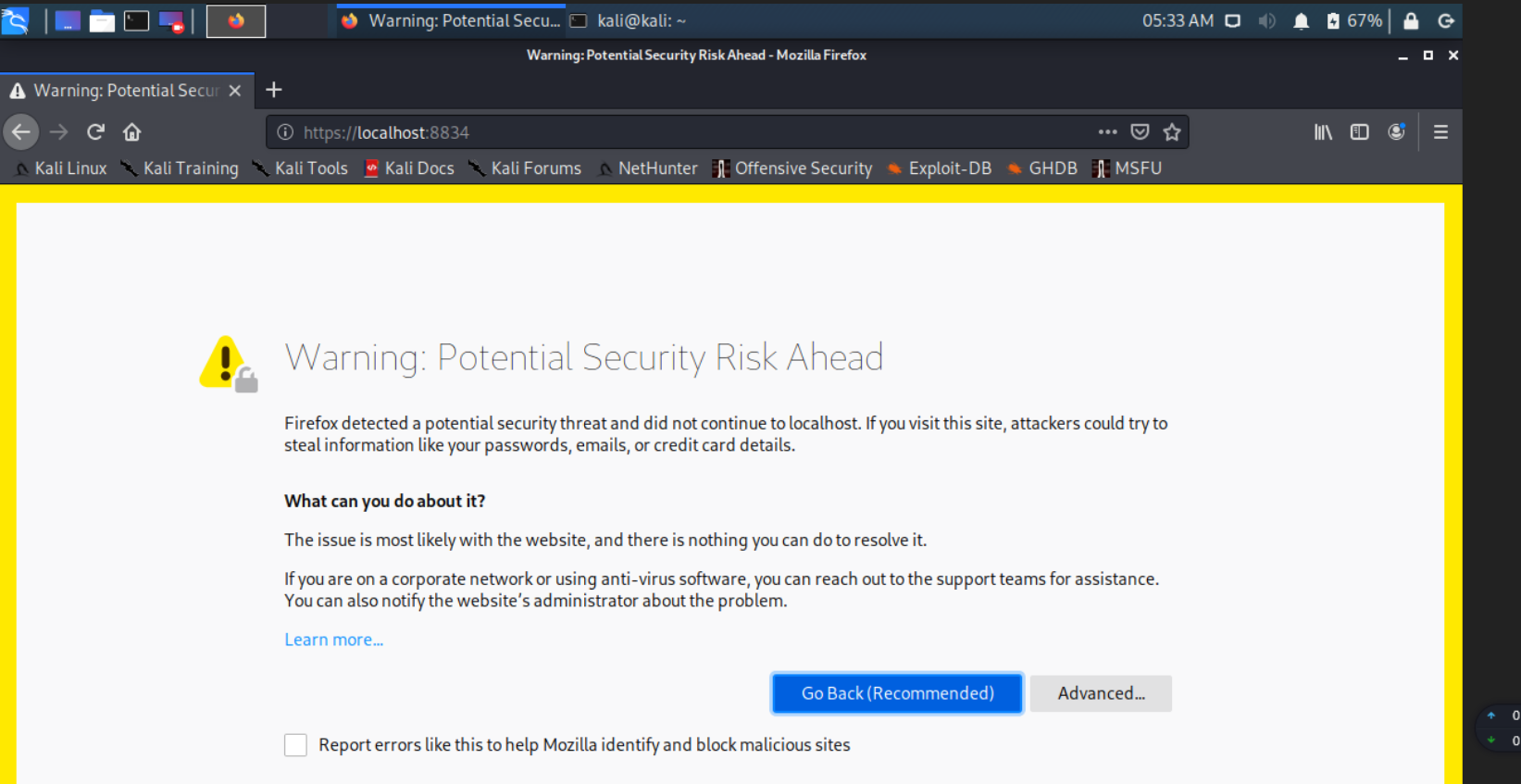
Task: Save page to Pocket
Action: coord(1140,132)
